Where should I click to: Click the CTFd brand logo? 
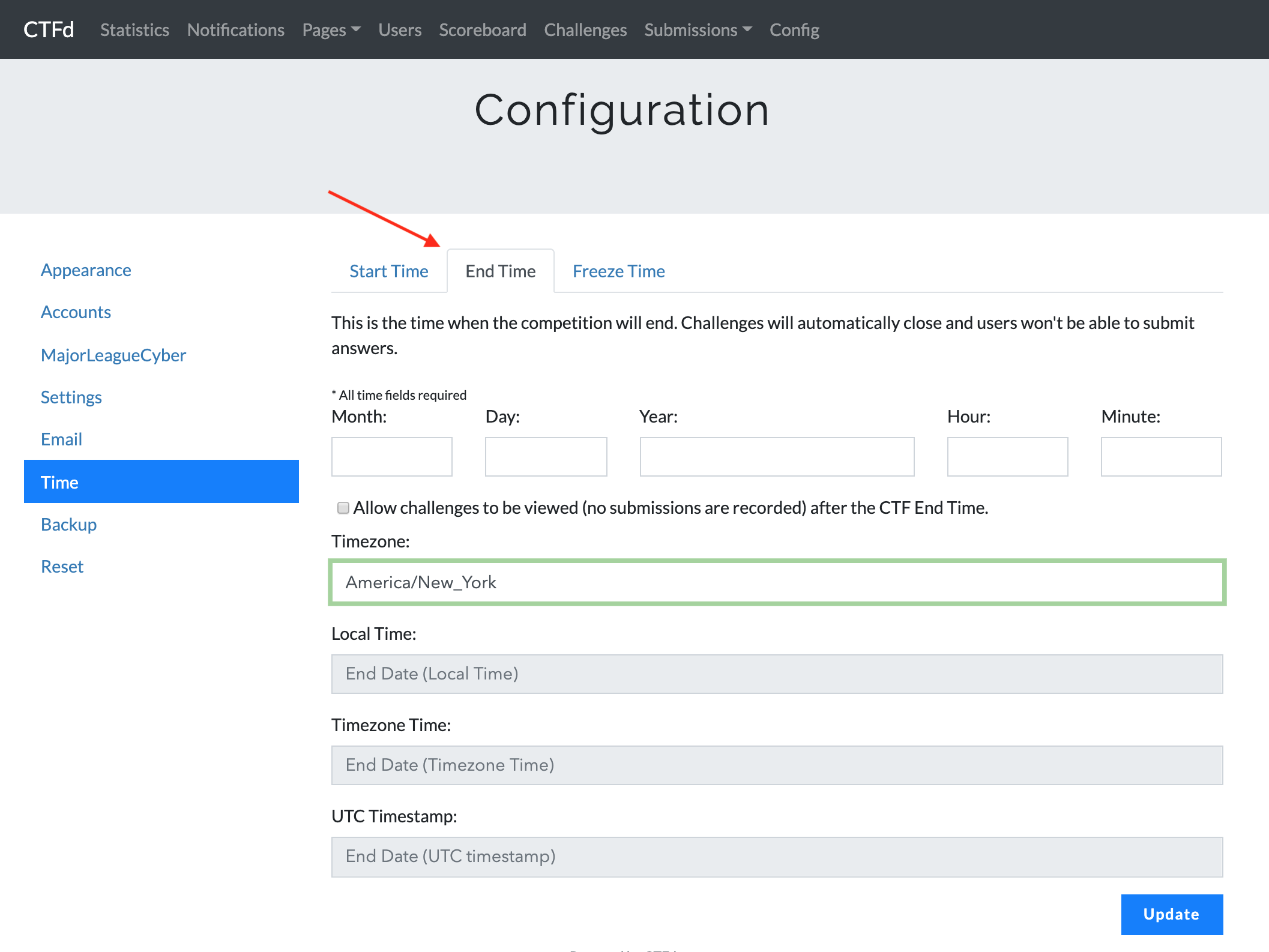(x=49, y=29)
